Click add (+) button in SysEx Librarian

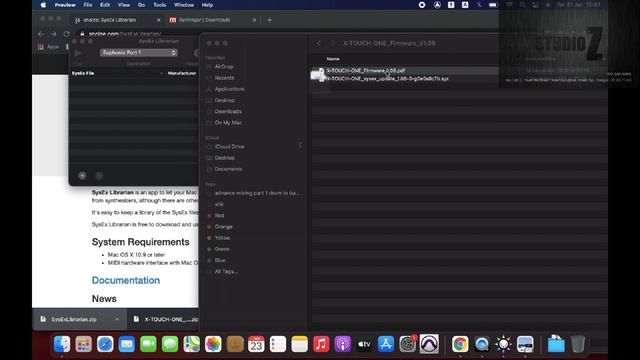point(82,176)
